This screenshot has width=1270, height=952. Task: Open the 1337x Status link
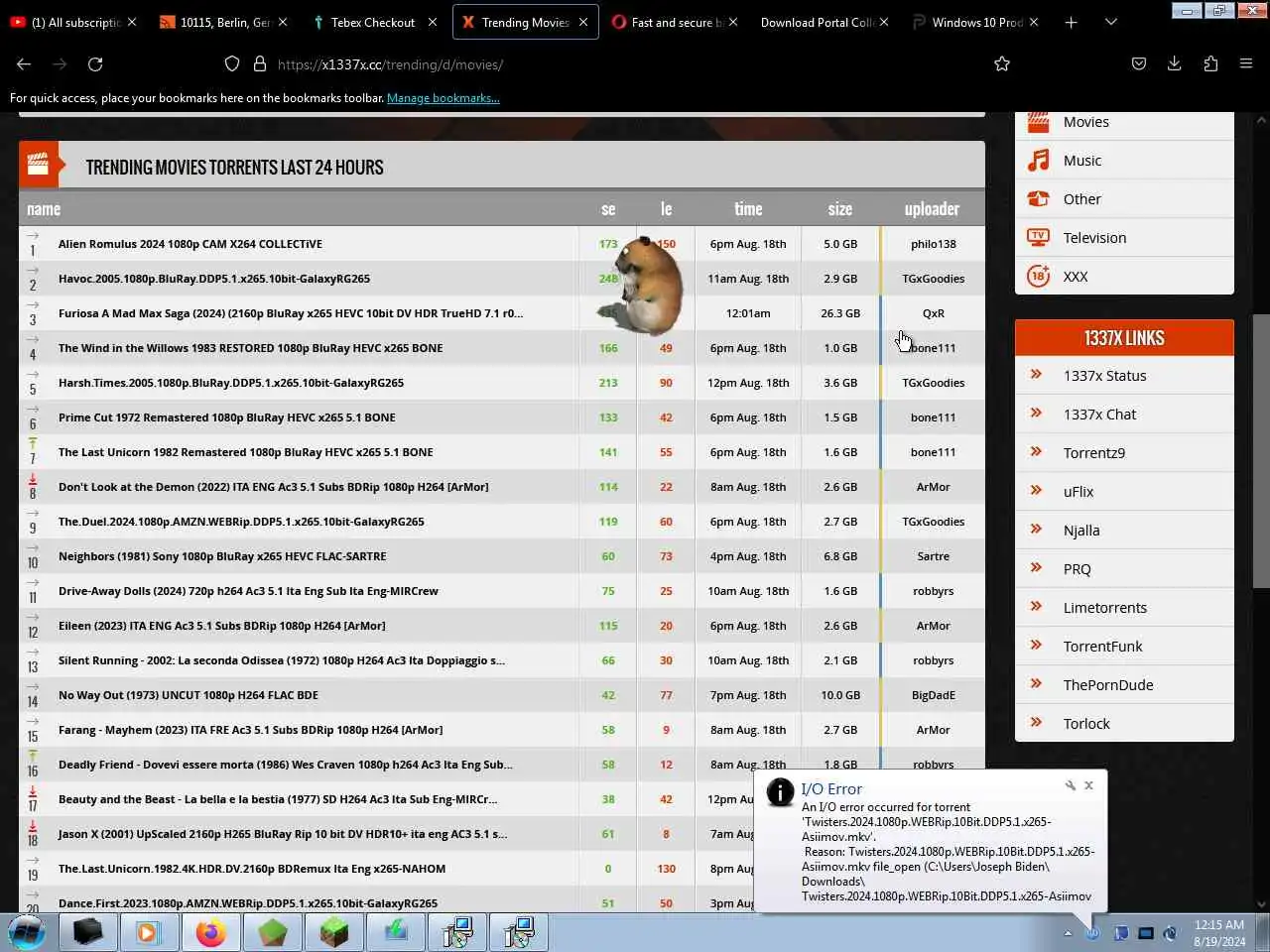point(1104,376)
